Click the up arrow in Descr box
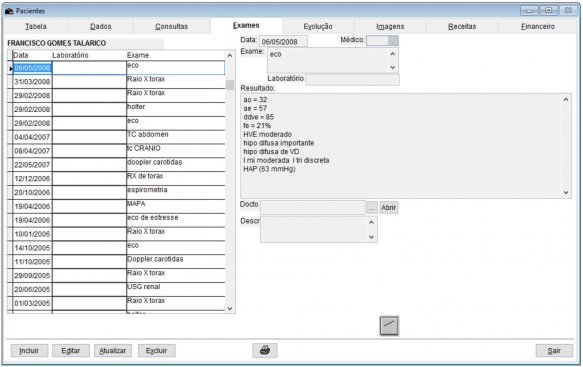 [x=371, y=222]
